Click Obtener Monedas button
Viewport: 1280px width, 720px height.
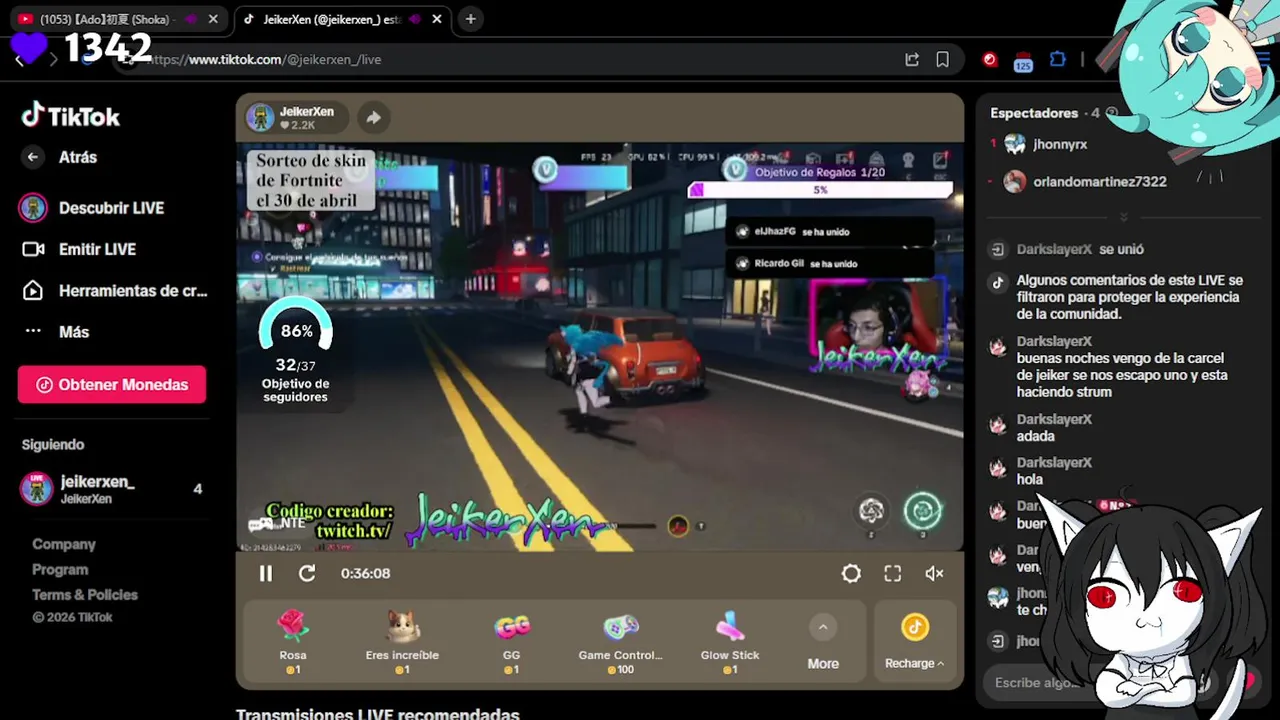tap(112, 385)
